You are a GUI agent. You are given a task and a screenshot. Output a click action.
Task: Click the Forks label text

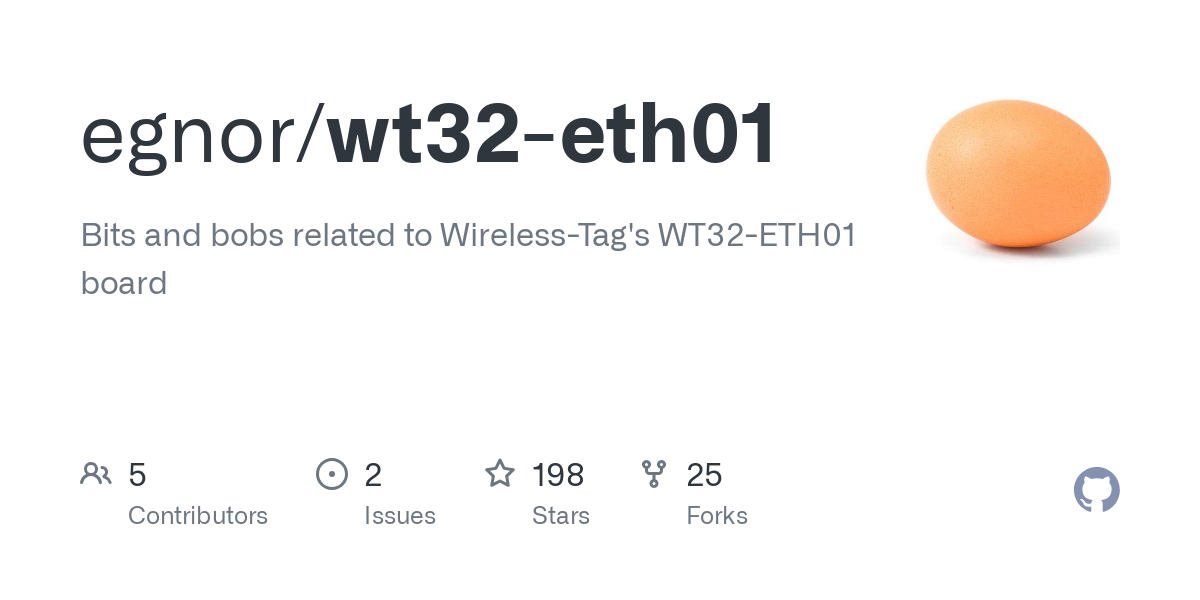[717, 516]
